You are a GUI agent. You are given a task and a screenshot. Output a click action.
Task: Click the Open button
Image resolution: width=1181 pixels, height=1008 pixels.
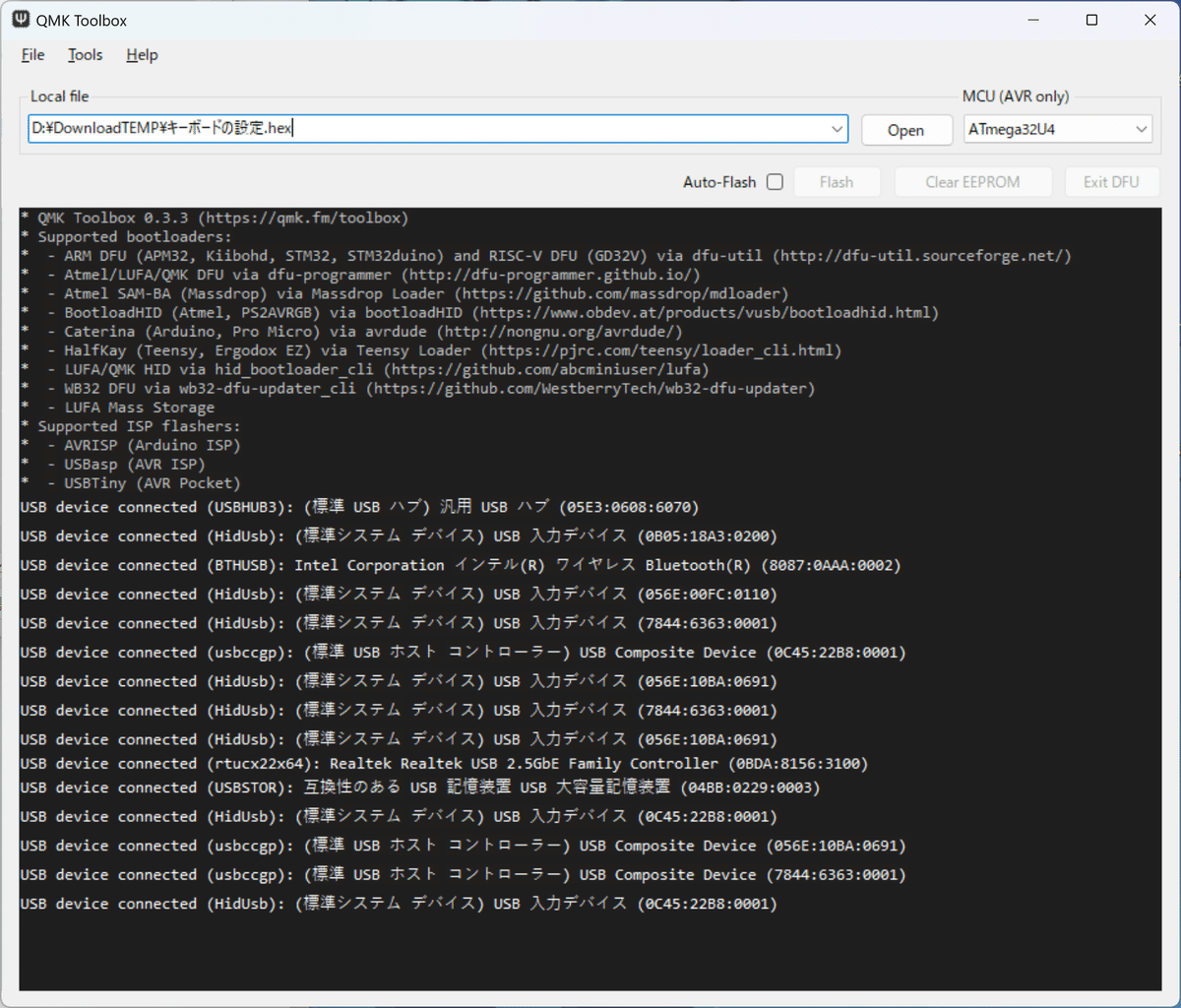tap(906, 130)
